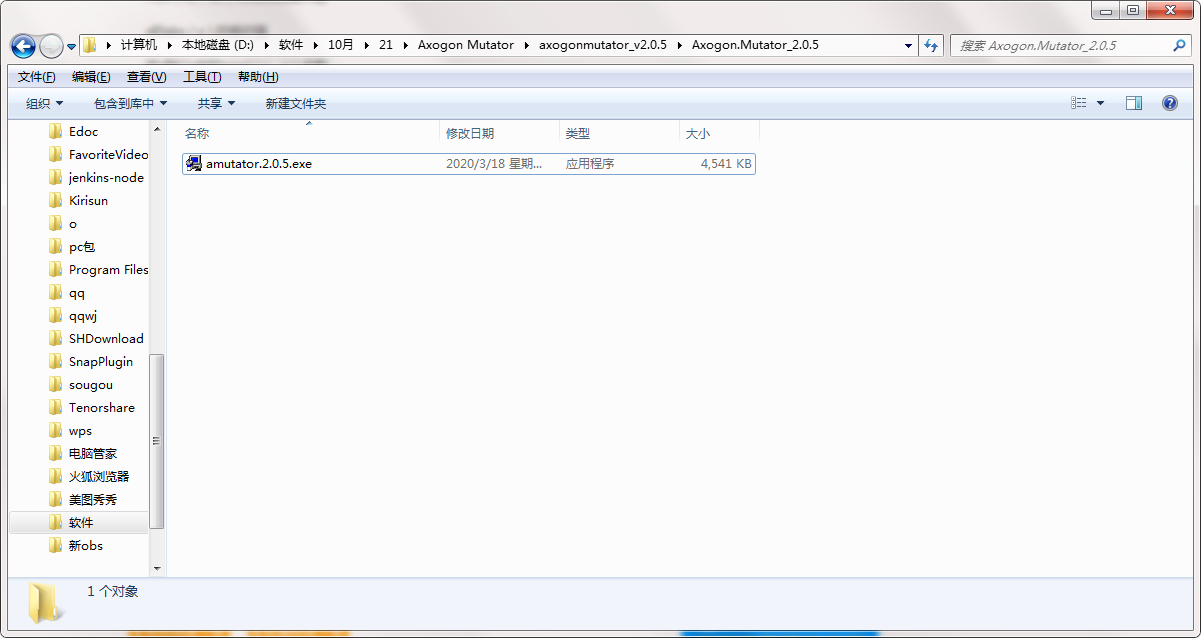
Task: Click the navigation pane scroll up arrow
Action: [x=156, y=129]
